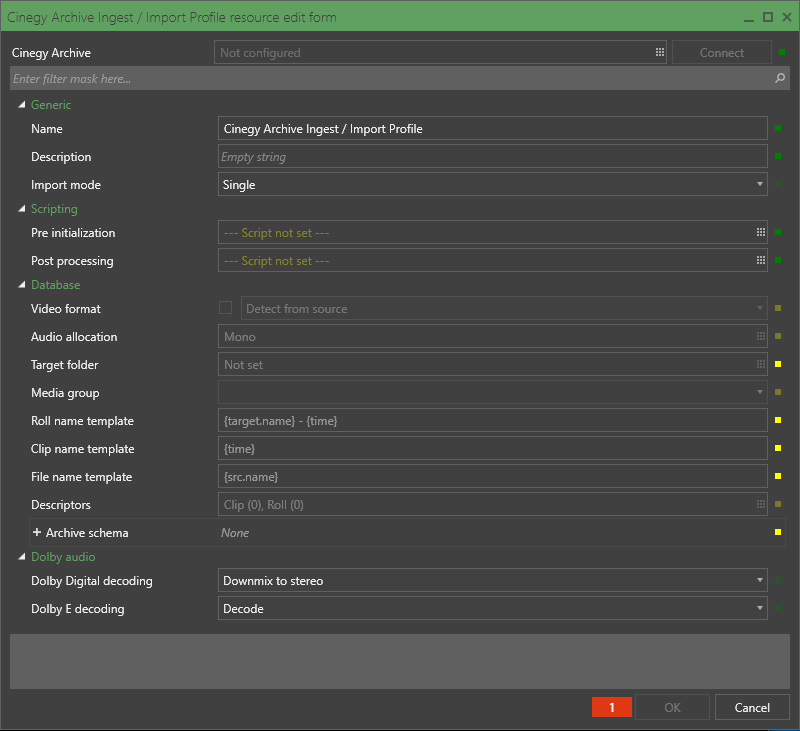The width and height of the screenshot is (800, 731).
Task: Click the yellow indicator beside Archive schema
Action: (x=778, y=532)
